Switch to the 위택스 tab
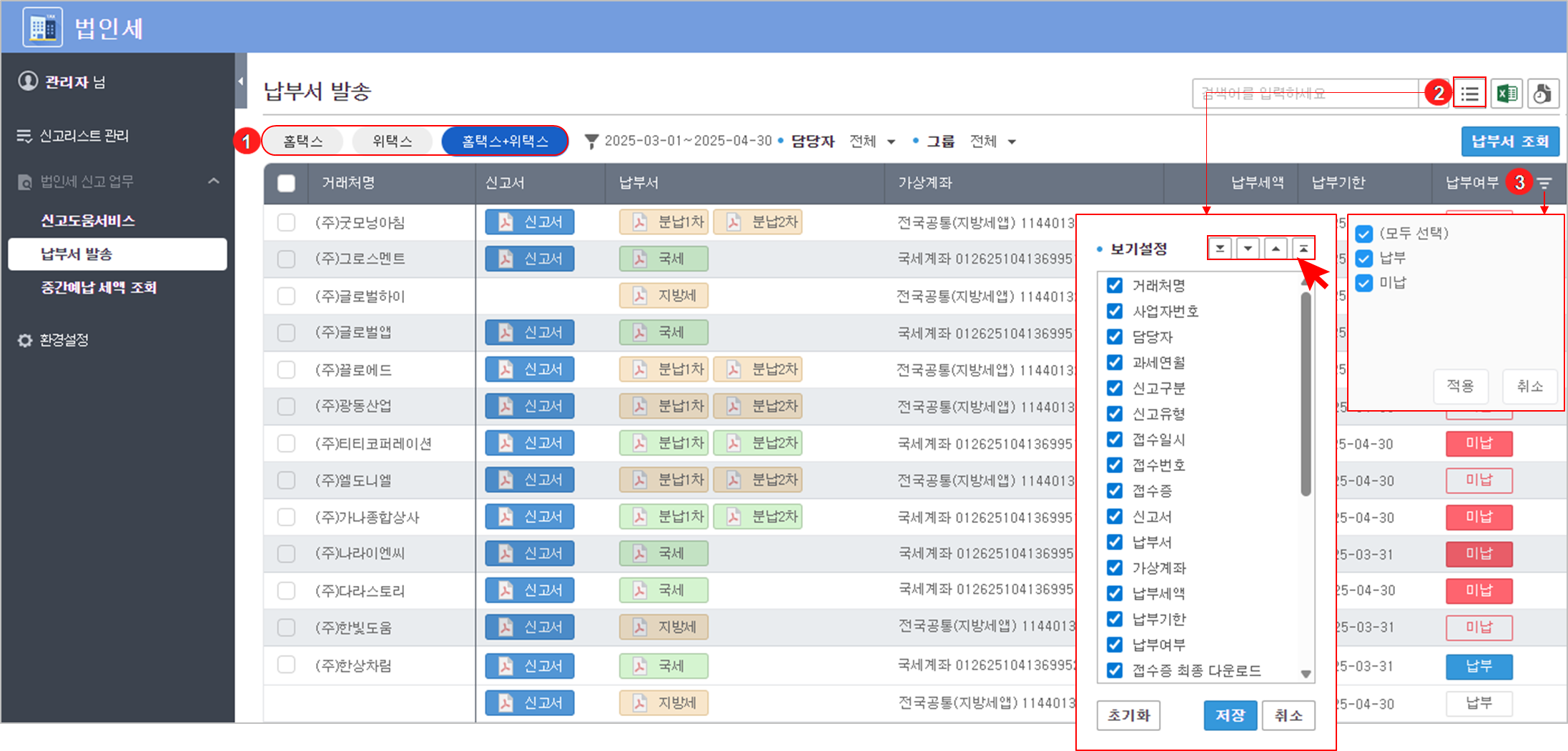This screenshot has height=751, width=1568. [x=392, y=141]
